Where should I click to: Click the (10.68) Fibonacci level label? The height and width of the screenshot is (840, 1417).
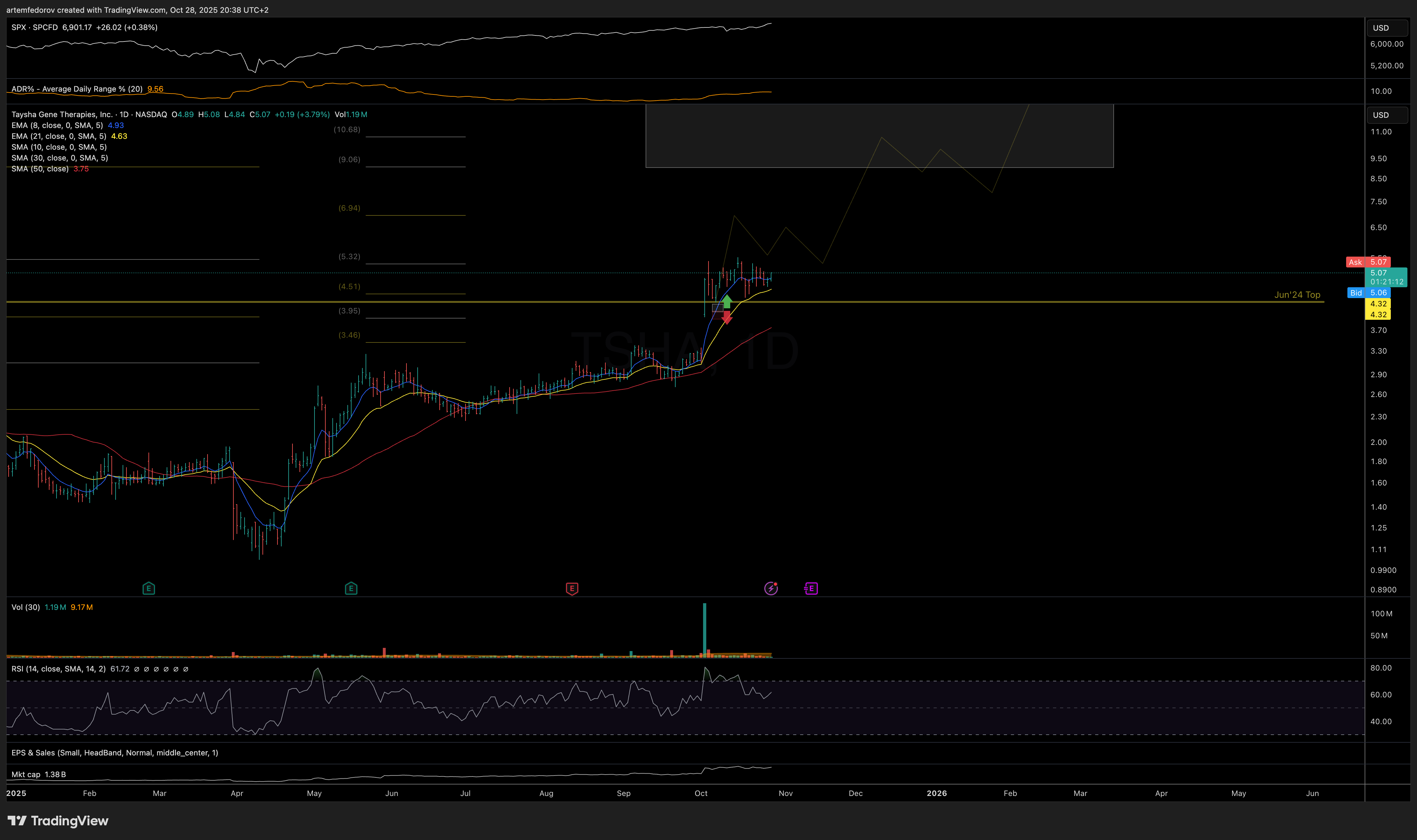pos(347,130)
